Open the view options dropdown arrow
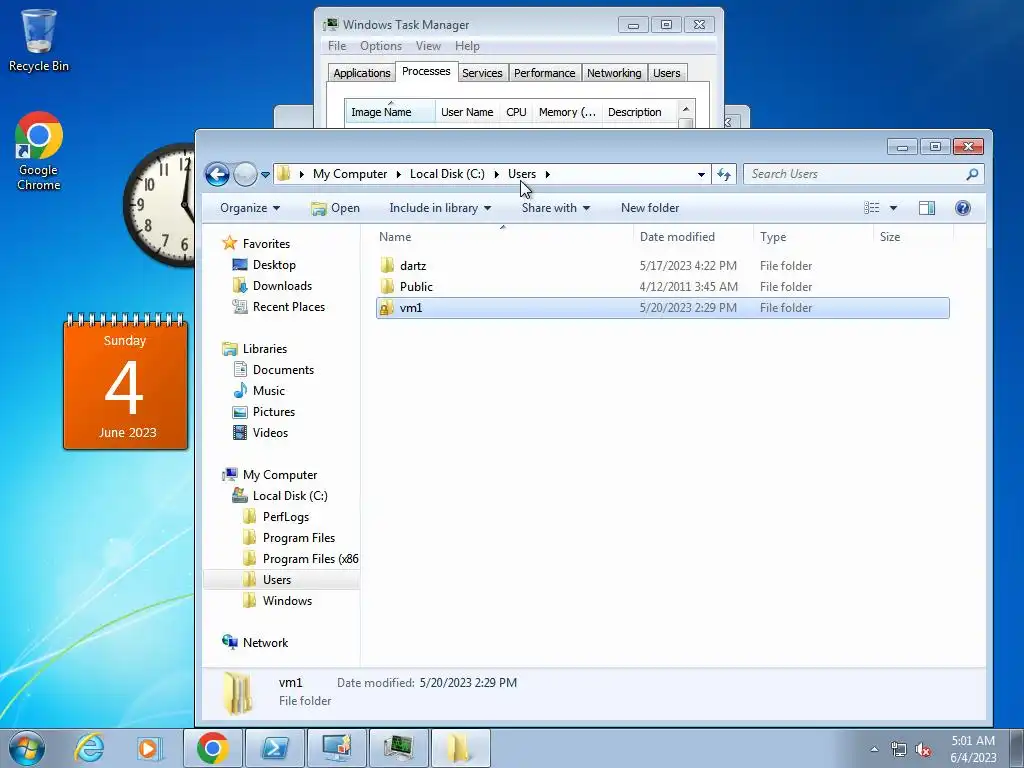1024x768 pixels. click(893, 208)
